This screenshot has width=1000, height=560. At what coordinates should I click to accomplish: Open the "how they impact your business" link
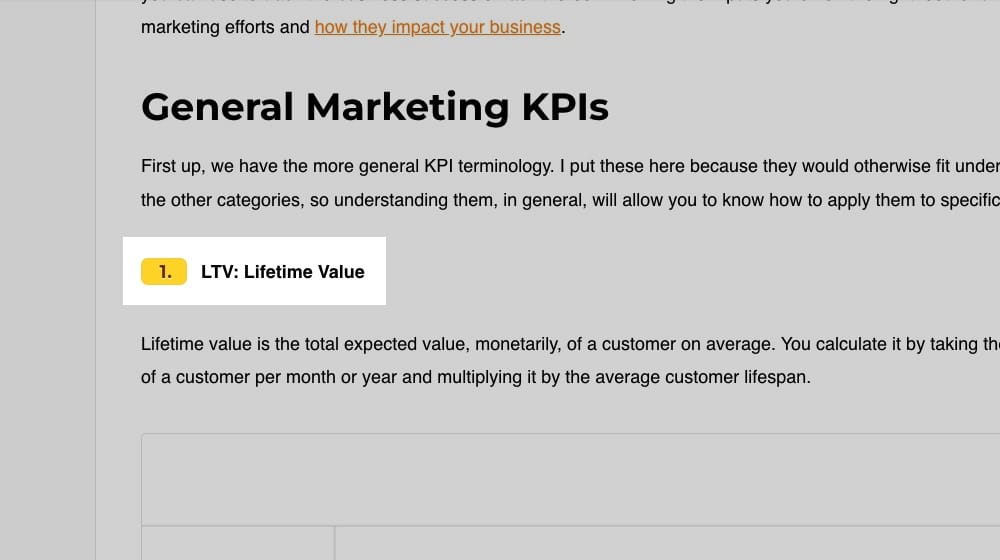(x=437, y=27)
